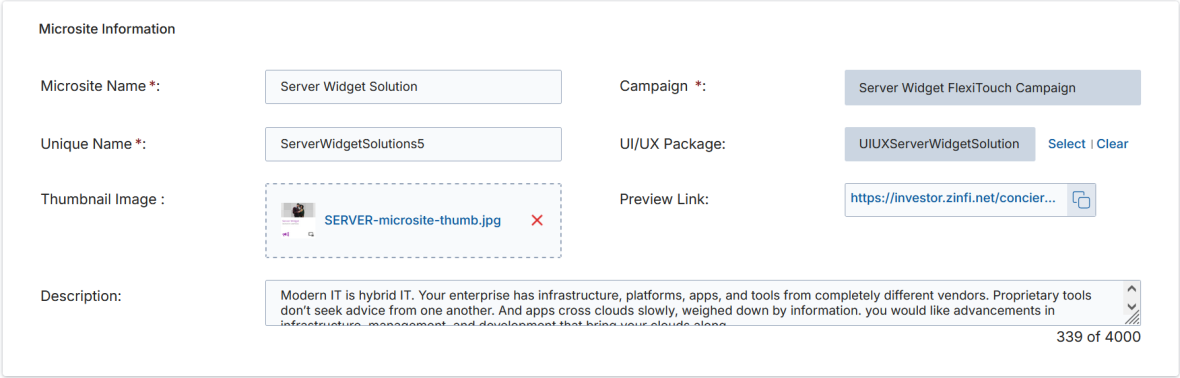Focus the Unique Name input field

[413, 144]
